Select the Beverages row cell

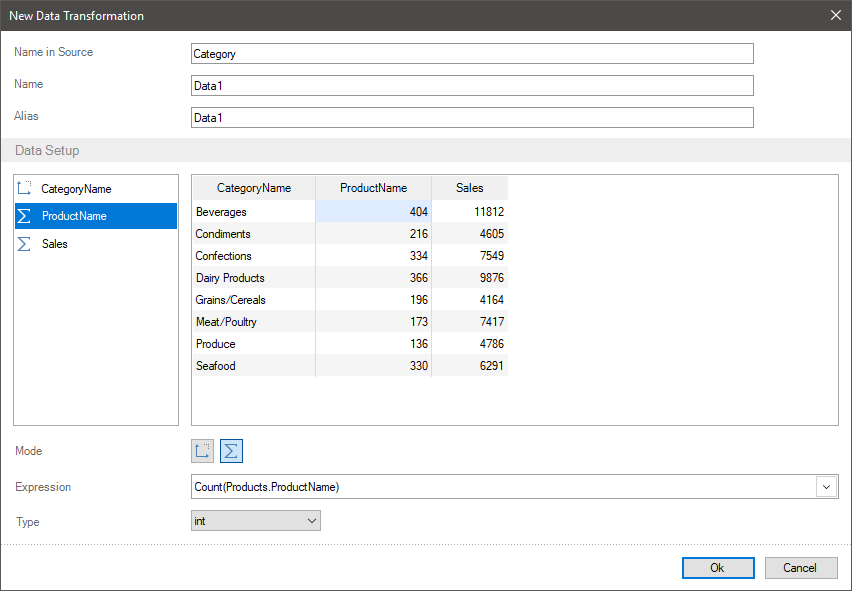pos(253,212)
